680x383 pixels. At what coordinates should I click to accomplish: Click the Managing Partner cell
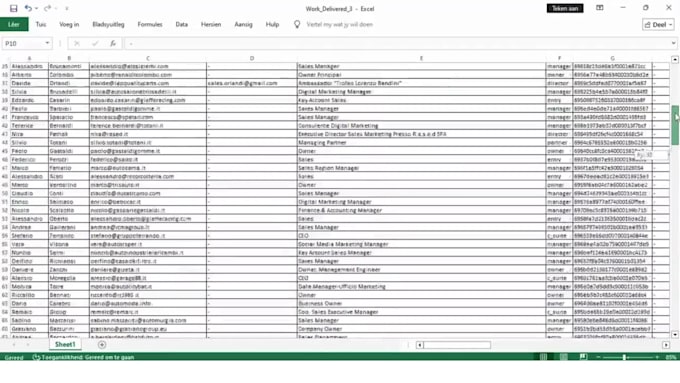click(421, 143)
